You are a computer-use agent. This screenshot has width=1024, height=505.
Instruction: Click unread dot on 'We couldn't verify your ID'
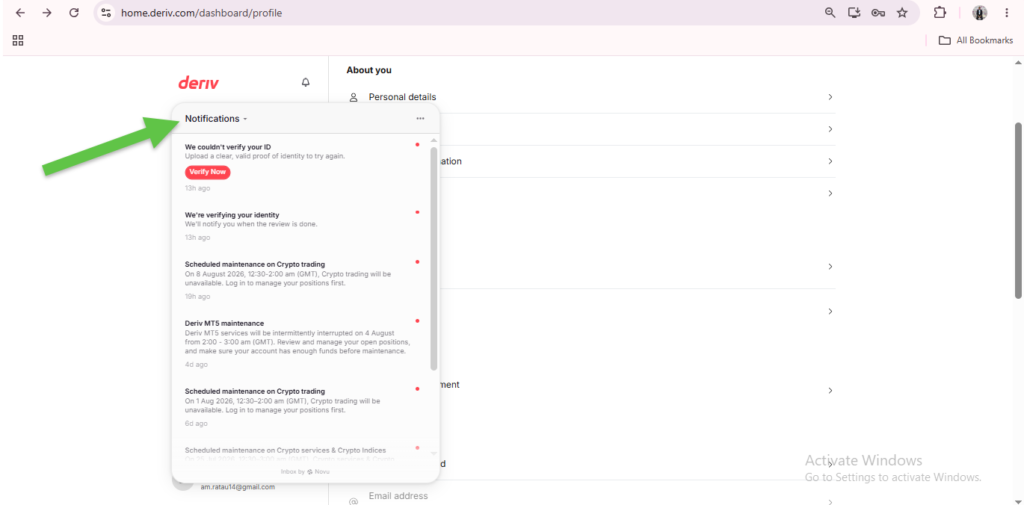coord(417,144)
